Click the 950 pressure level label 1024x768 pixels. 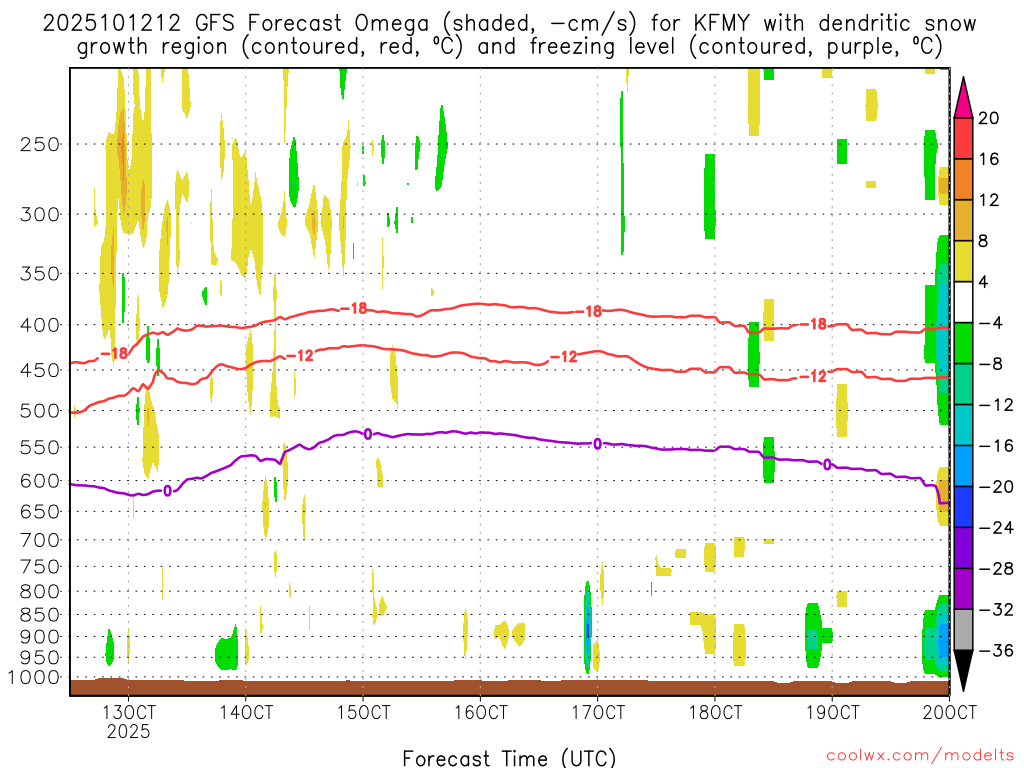(x=40, y=658)
